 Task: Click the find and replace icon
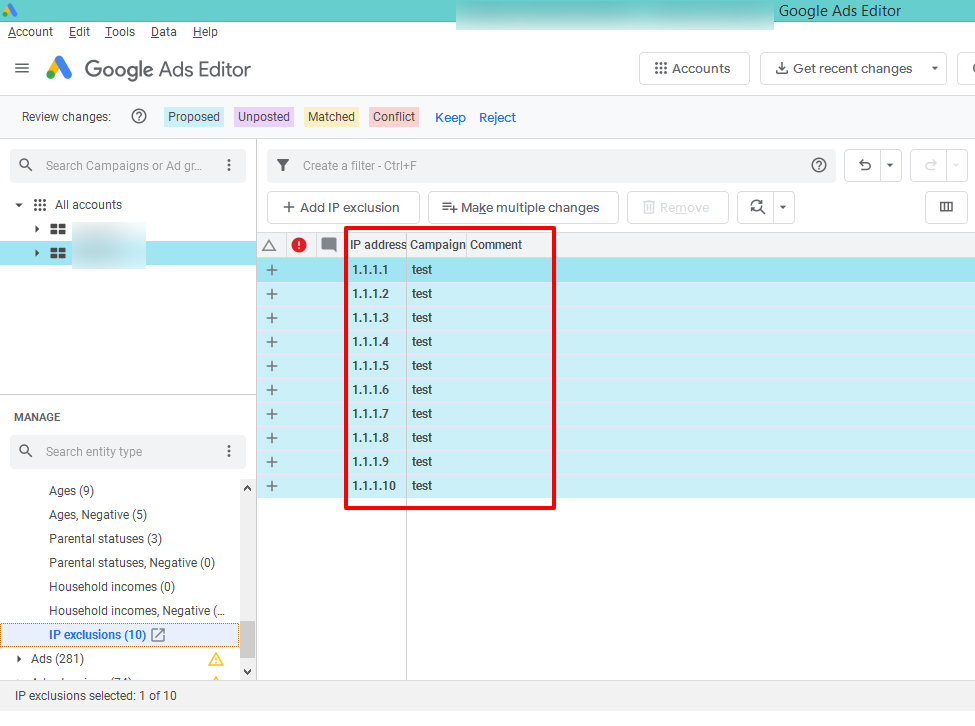point(756,207)
